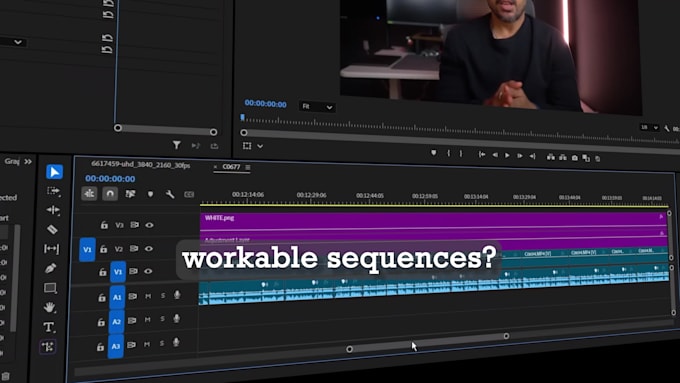Select the Type tool
The height and width of the screenshot is (383, 680).
click(x=49, y=327)
